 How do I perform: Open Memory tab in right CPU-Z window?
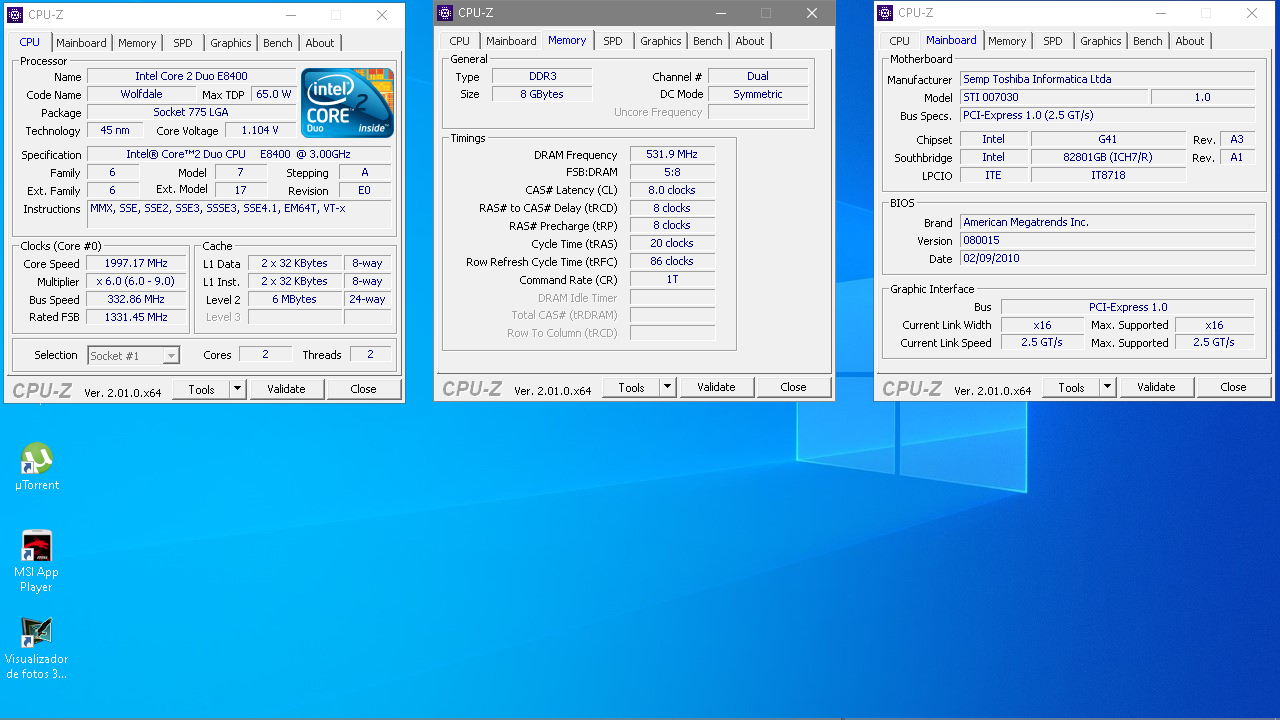tap(1007, 41)
